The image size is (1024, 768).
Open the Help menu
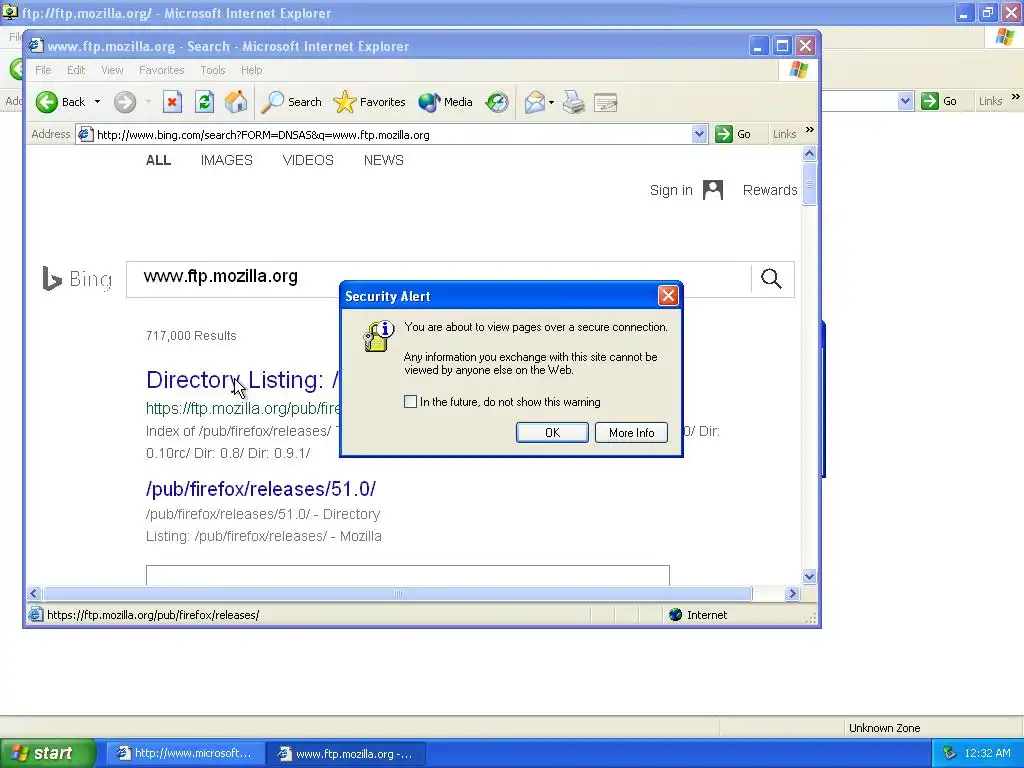(251, 70)
